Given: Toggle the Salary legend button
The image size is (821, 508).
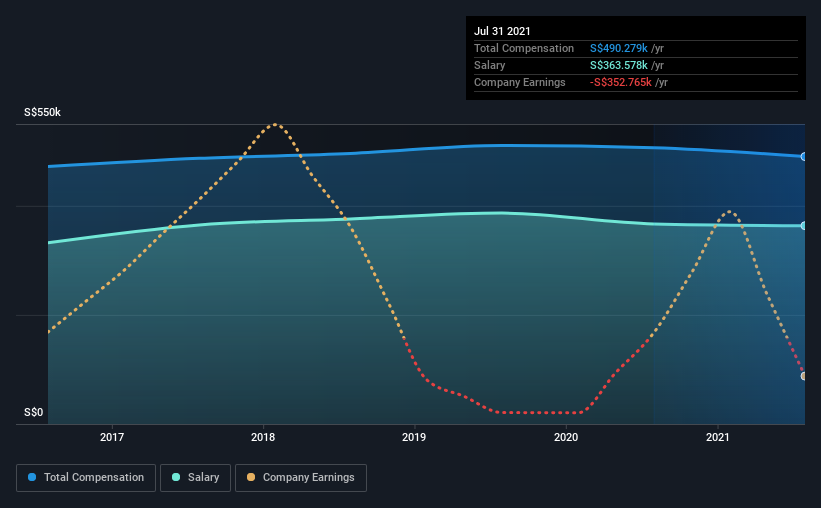Looking at the screenshot, I should [x=195, y=478].
